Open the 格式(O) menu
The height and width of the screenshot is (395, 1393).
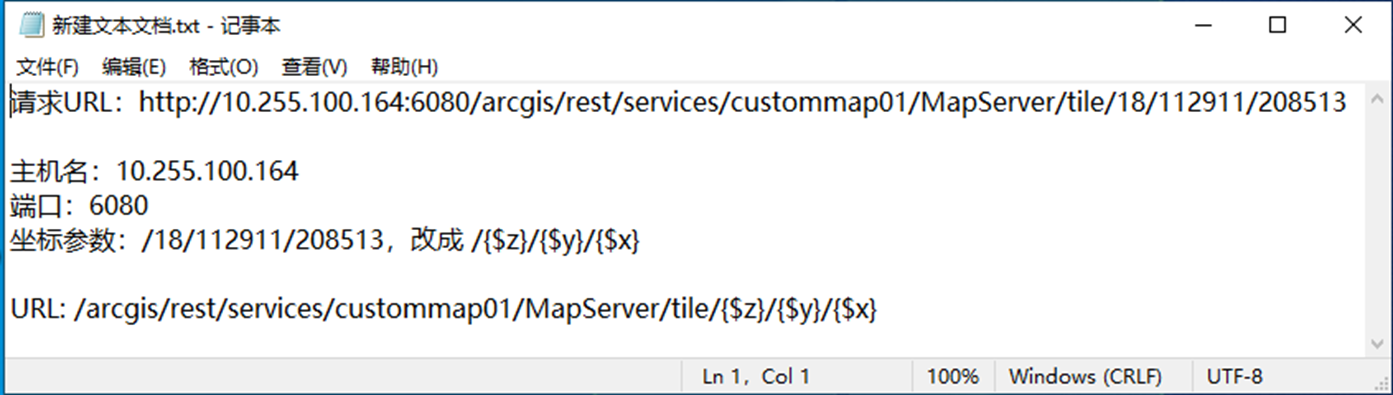[224, 67]
